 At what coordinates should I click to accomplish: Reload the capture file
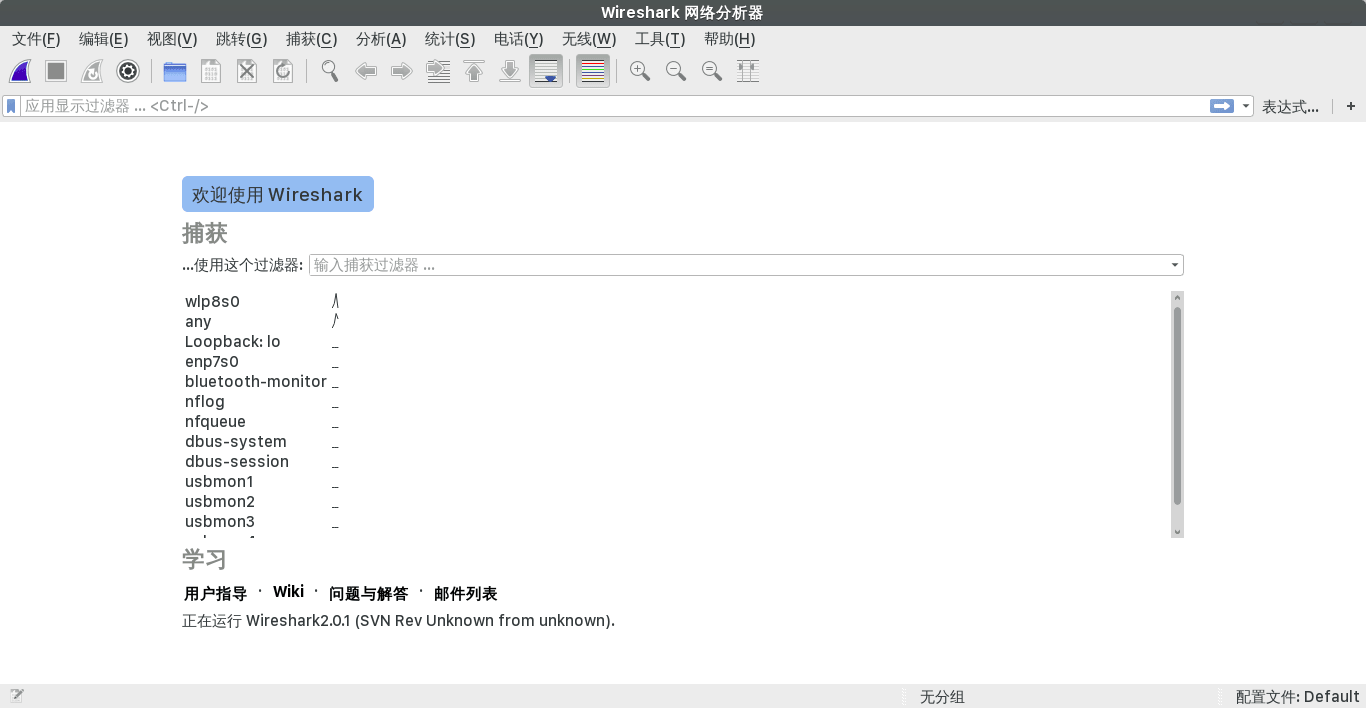pyautogui.click(x=283, y=71)
